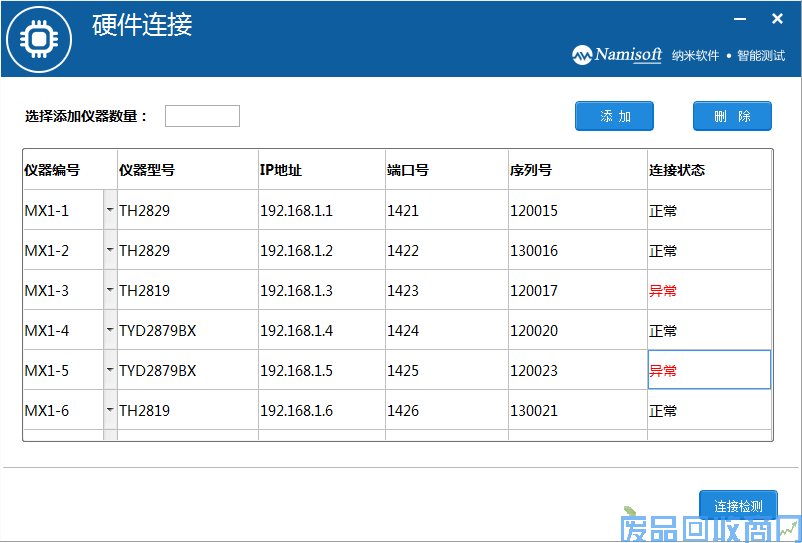Image resolution: width=802 pixels, height=543 pixels.
Task: Expand the MX1-2 instrument number dropdown
Action: (x=110, y=250)
